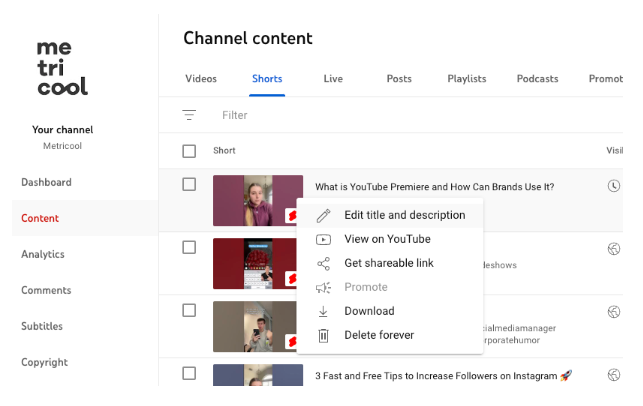The width and height of the screenshot is (643, 406).
Task: Click the "Metricool" channel name under Your channel
Action: point(62,146)
